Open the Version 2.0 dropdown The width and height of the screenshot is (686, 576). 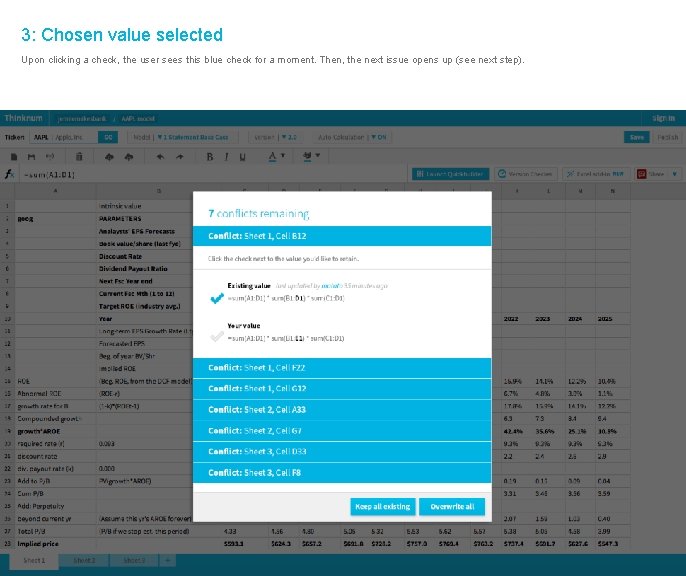coord(275,137)
